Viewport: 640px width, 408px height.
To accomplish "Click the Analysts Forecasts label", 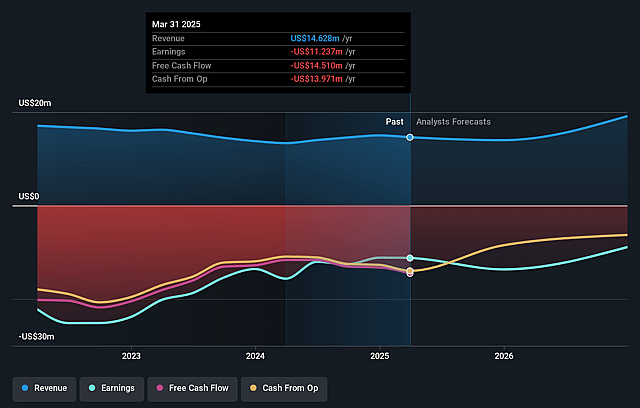I will 453,122.
